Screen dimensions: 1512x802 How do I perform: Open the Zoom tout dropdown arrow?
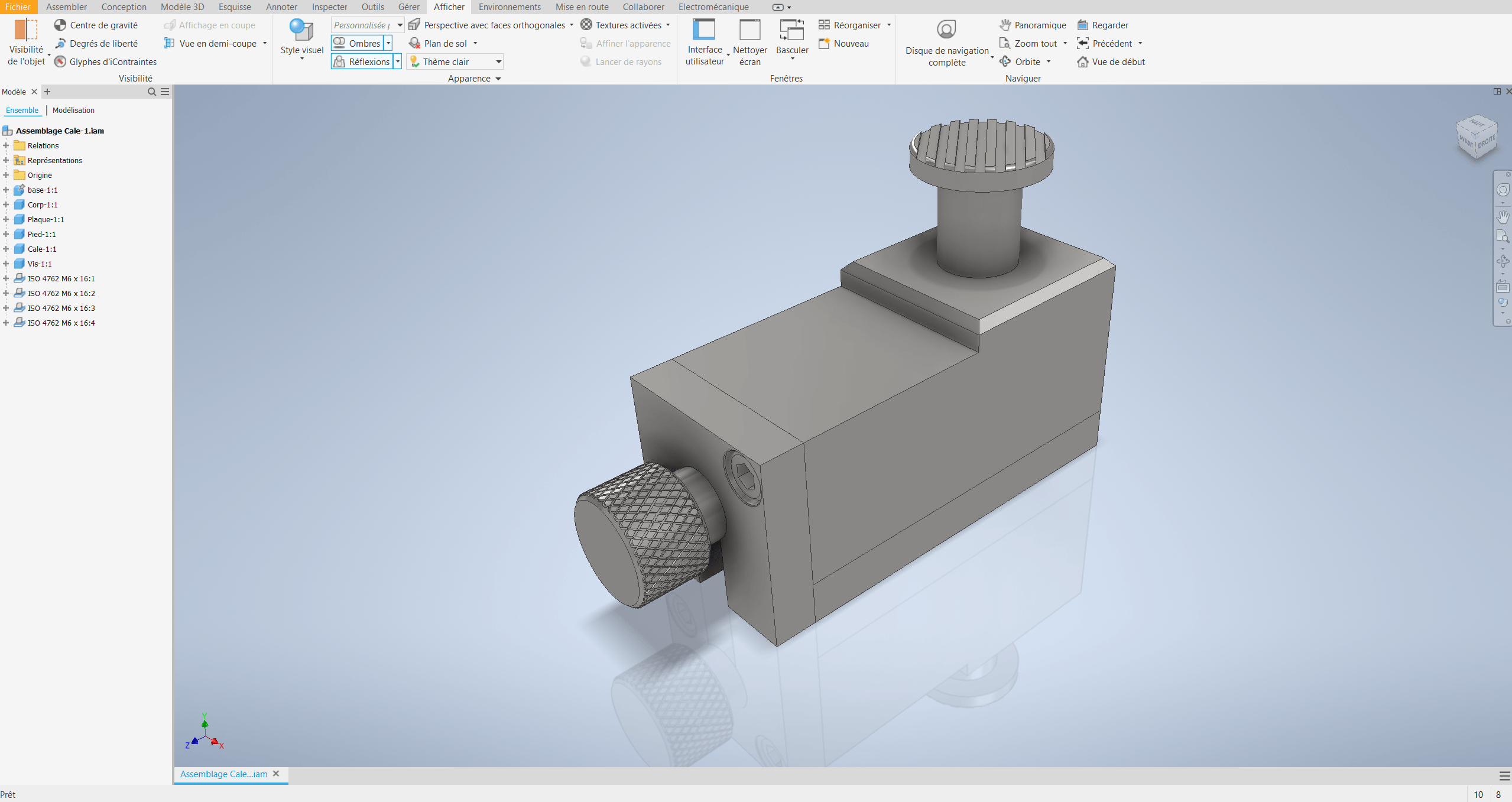pos(1065,43)
